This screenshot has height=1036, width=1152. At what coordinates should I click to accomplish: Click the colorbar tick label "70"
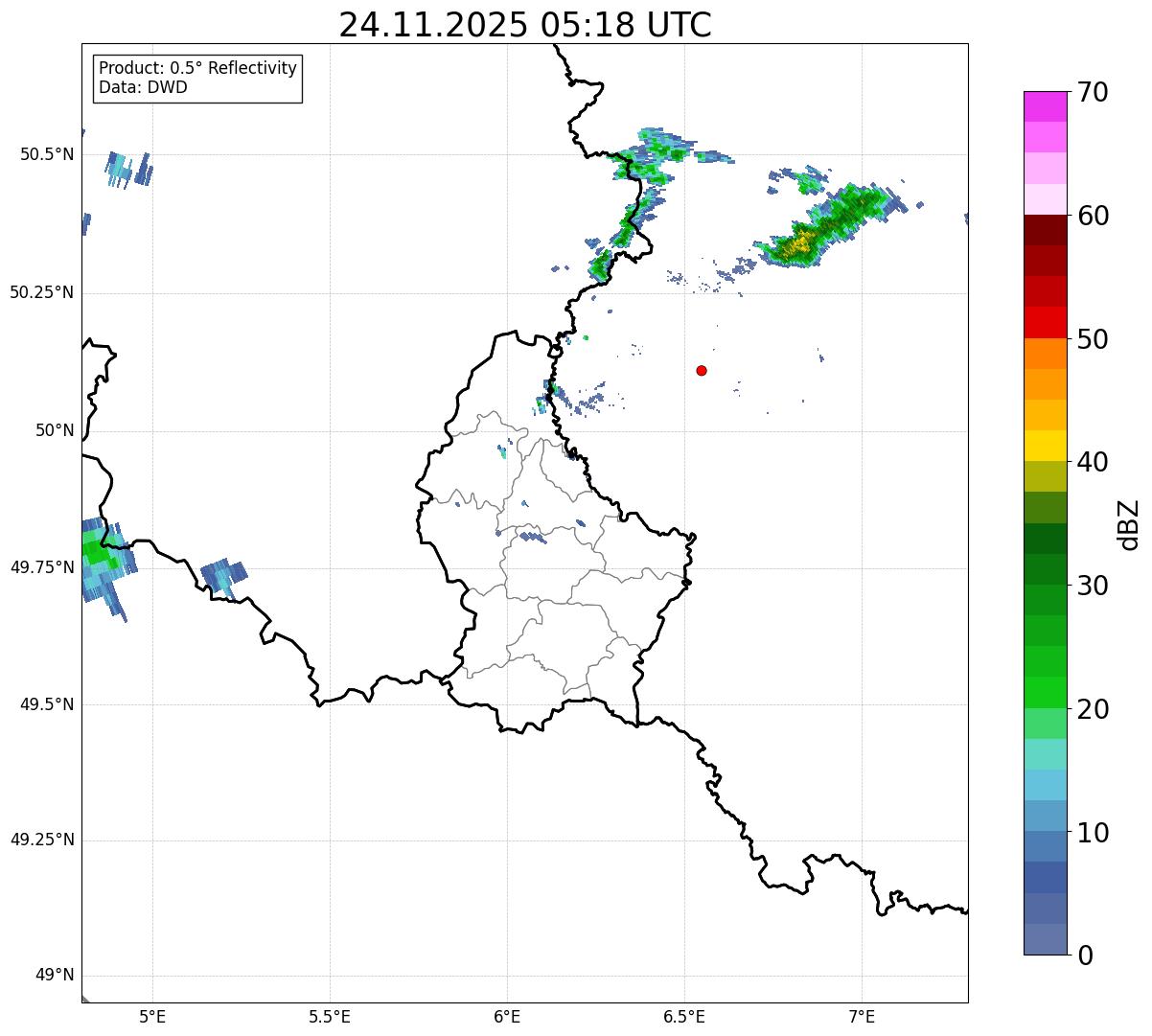(1093, 92)
